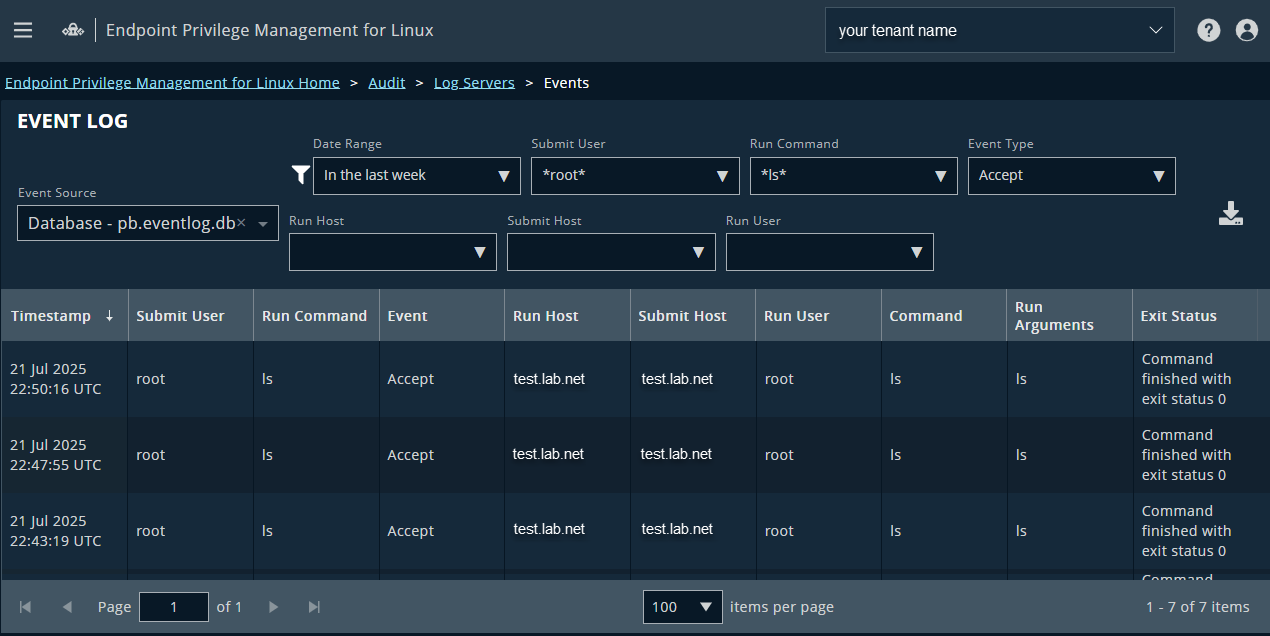The image size is (1270, 636).
Task: Open the Run Command filter dropdown
Action: point(854,176)
